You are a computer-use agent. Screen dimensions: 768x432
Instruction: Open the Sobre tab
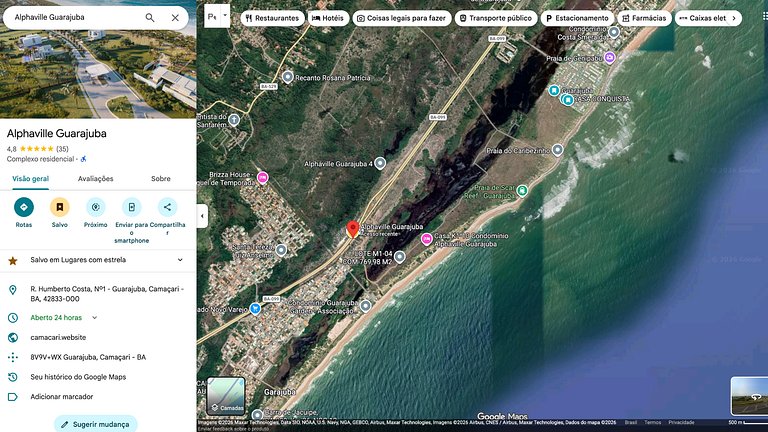(161, 179)
